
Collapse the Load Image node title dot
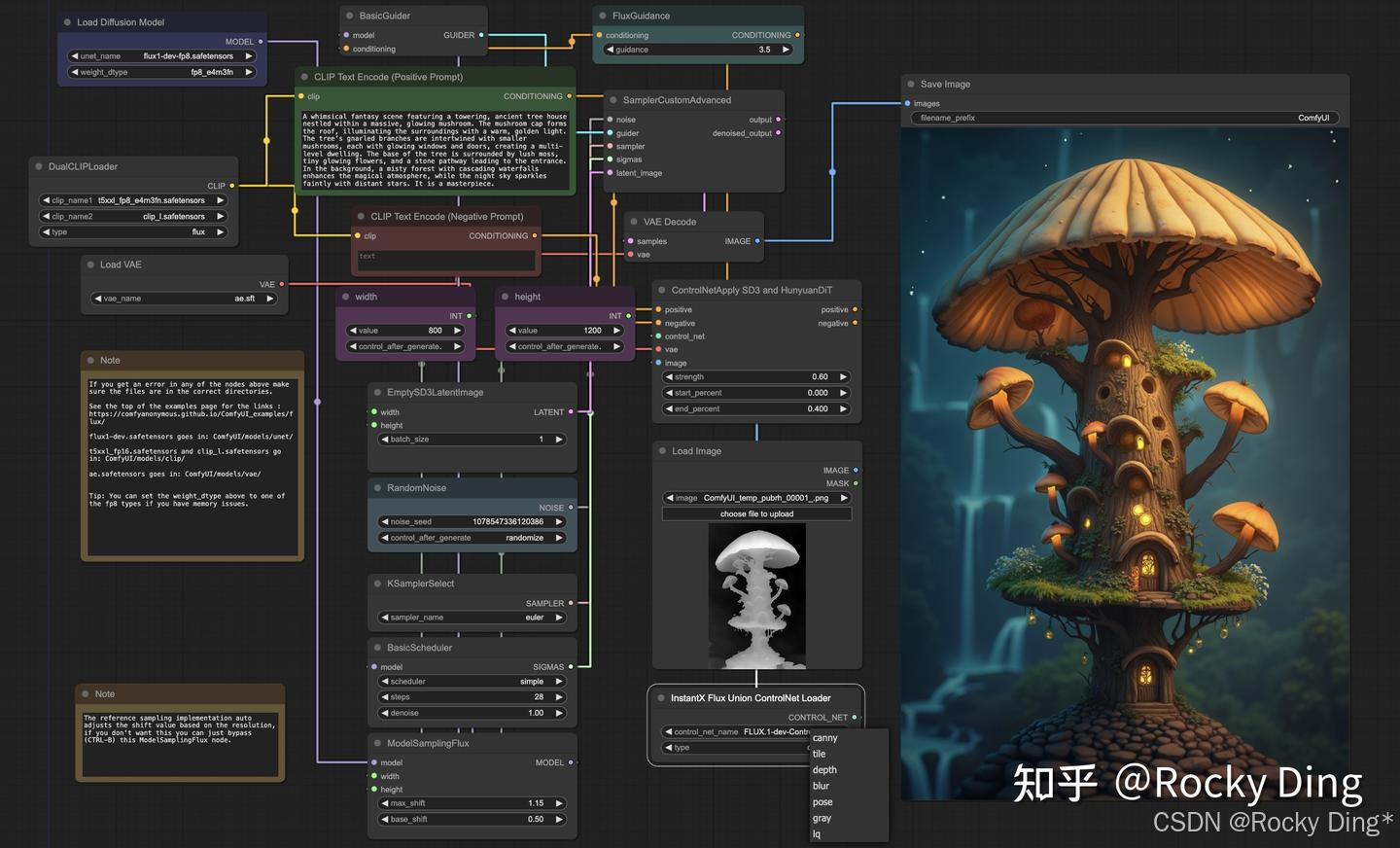(661, 451)
